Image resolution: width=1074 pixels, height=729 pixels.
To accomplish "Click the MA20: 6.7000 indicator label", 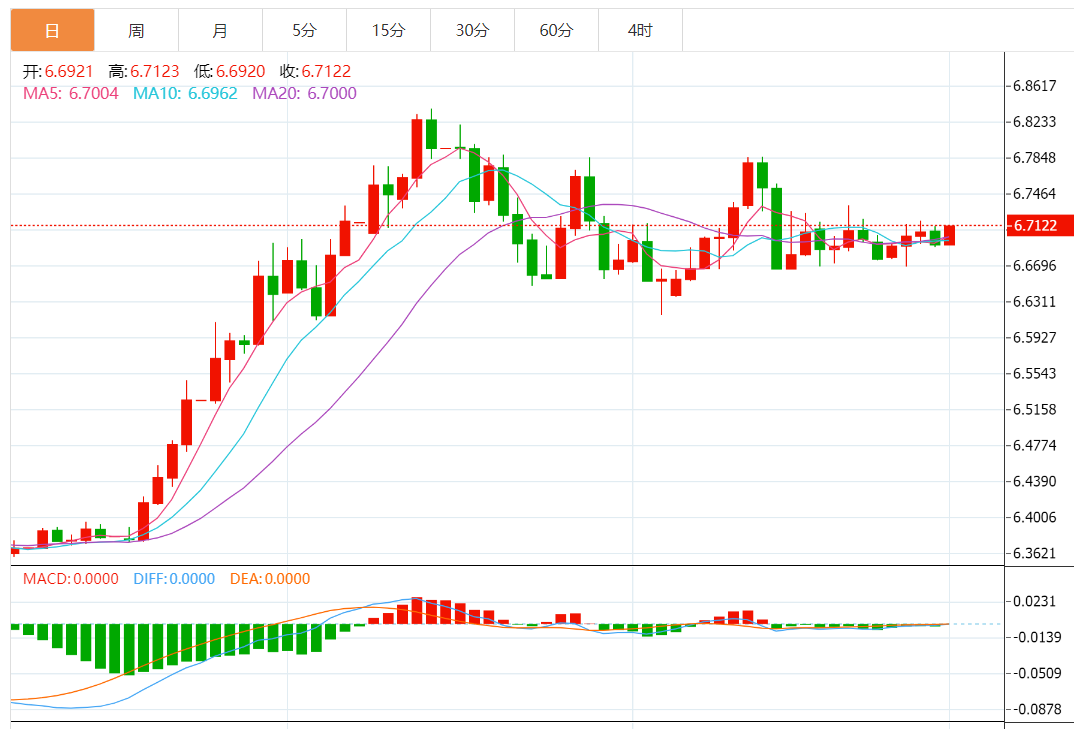I will [x=305, y=93].
